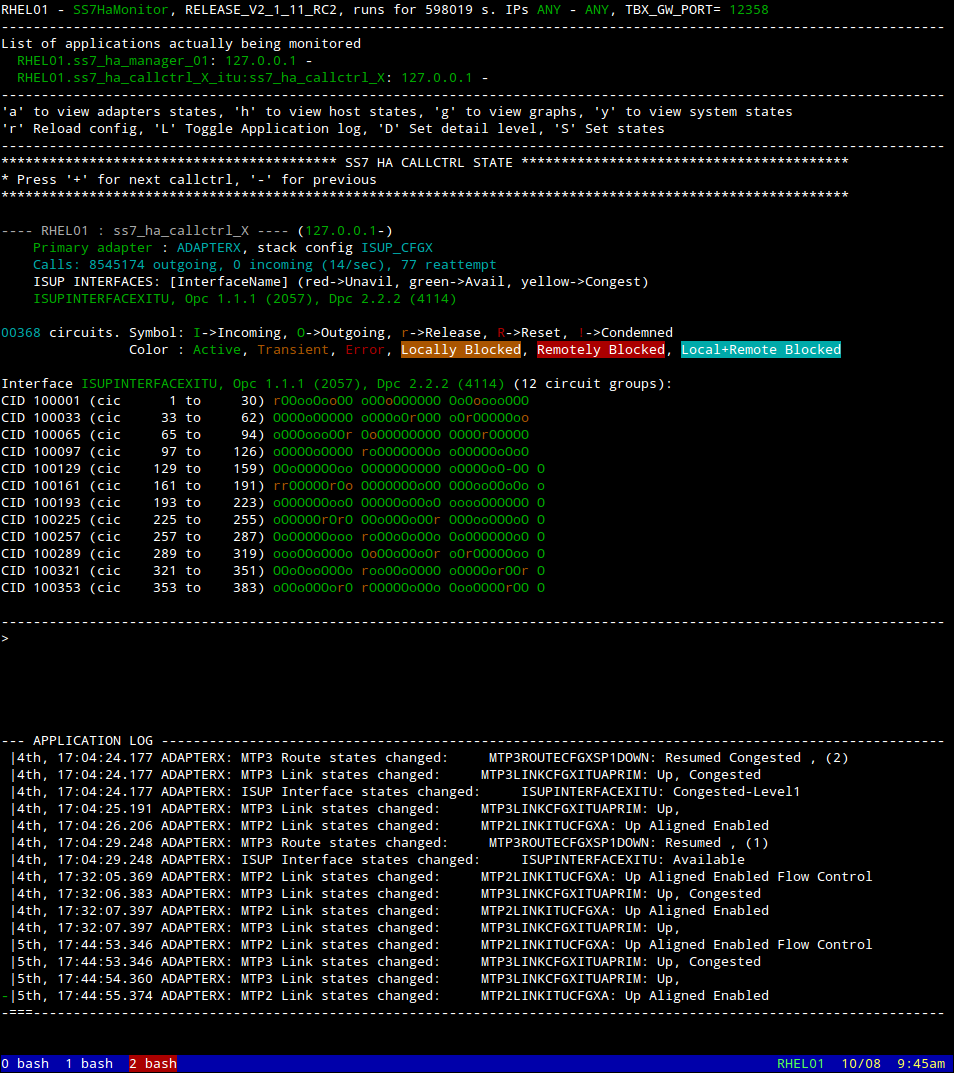Click the 'ISUPINTERFACEXITU, Opc 1.1.1' green interface status line

click(245, 299)
